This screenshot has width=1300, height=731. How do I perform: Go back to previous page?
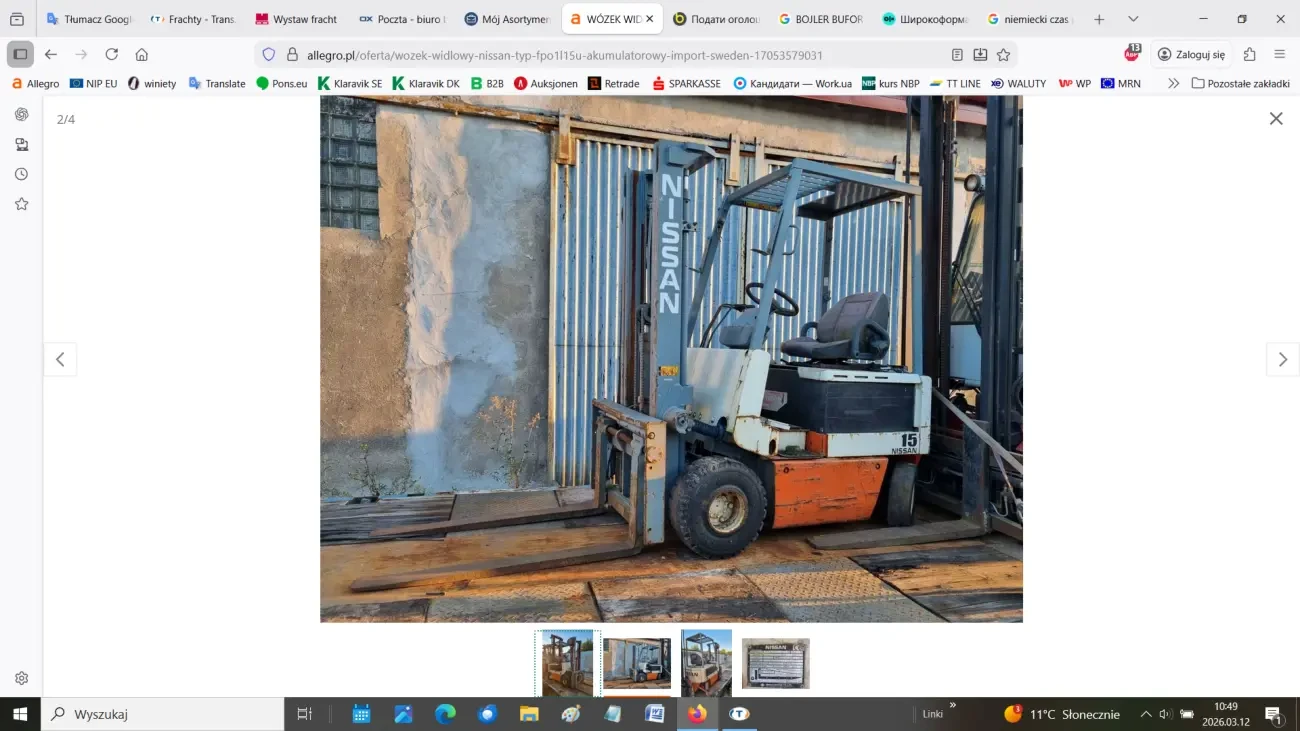pos(51,54)
